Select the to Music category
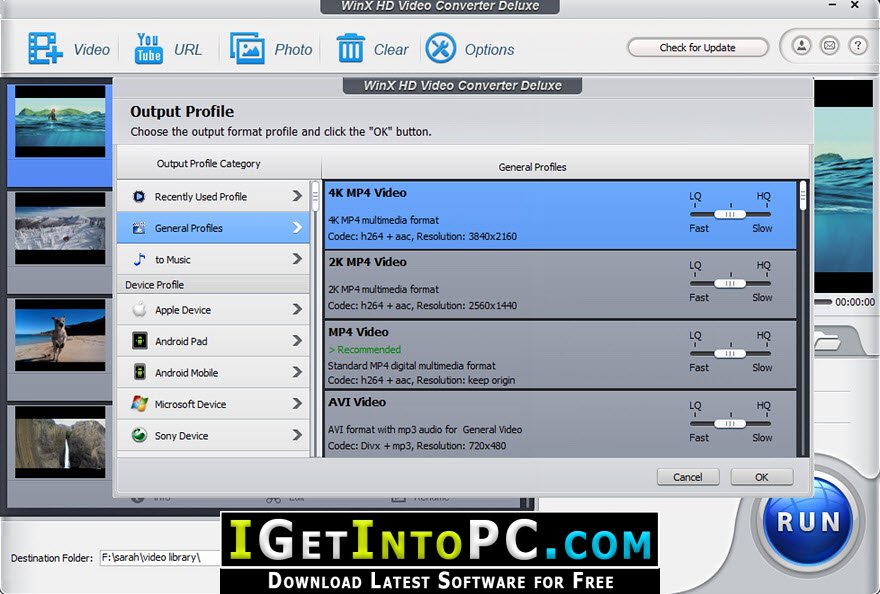The width and height of the screenshot is (880, 594). 213,259
